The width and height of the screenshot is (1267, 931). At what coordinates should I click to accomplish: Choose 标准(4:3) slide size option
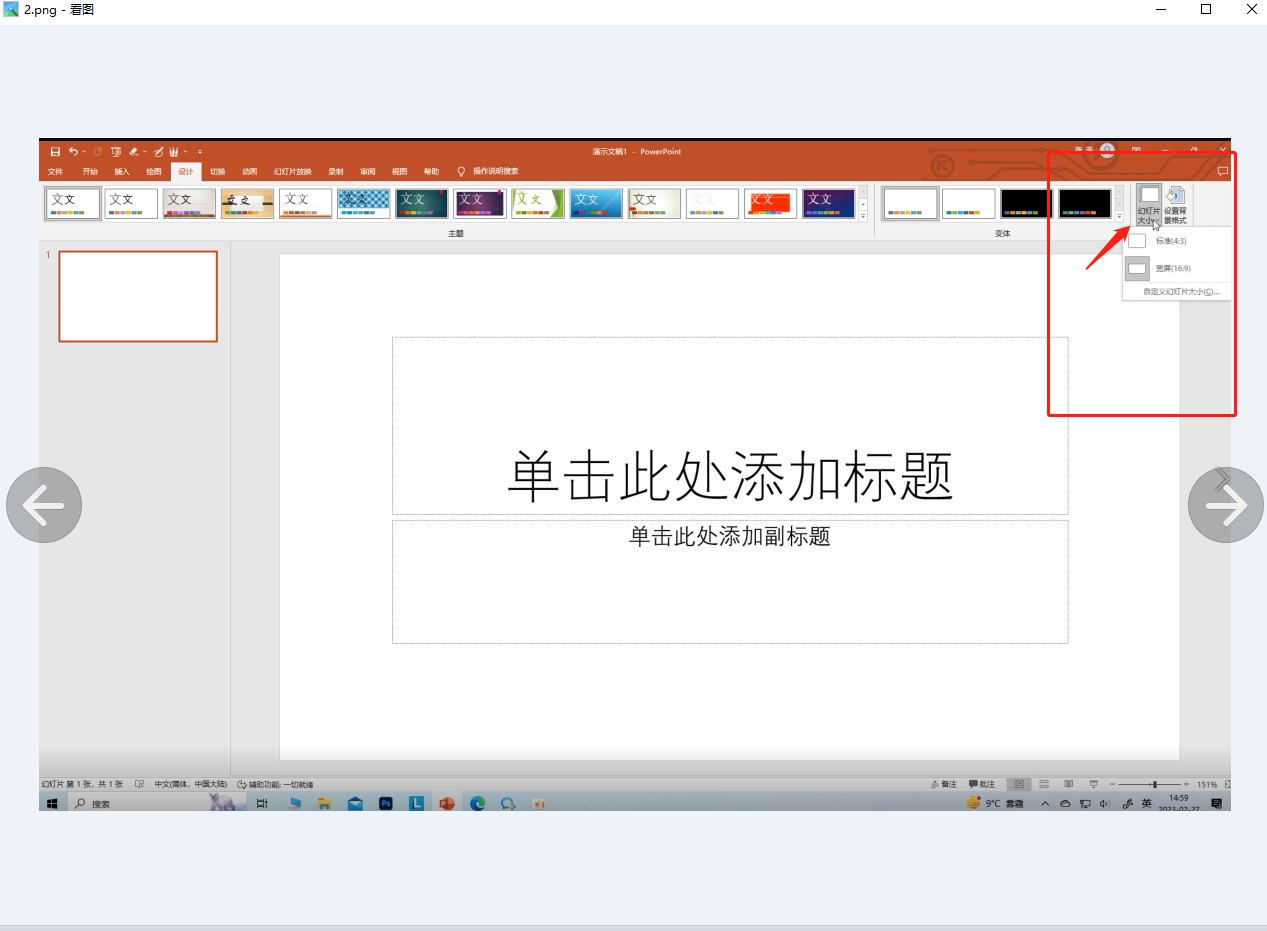click(1177, 241)
